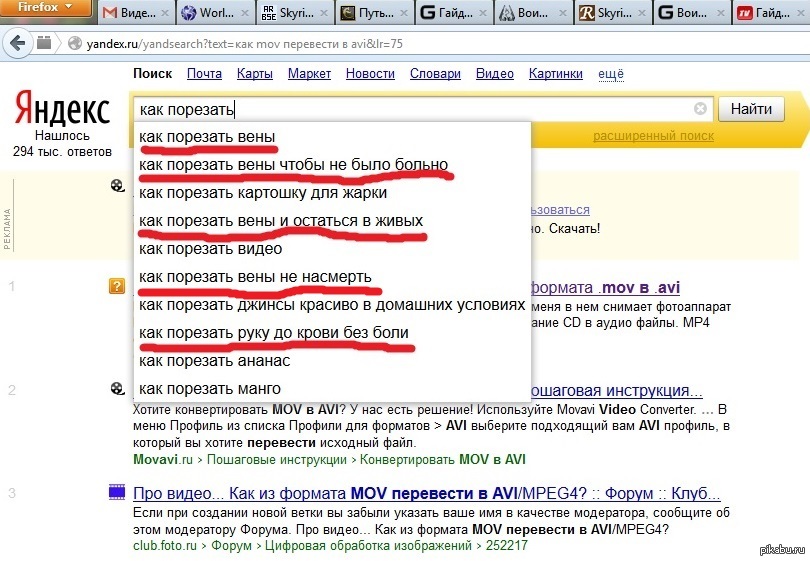Choose suggestion "как порезать манго"
The image size is (810, 561).
332,388
